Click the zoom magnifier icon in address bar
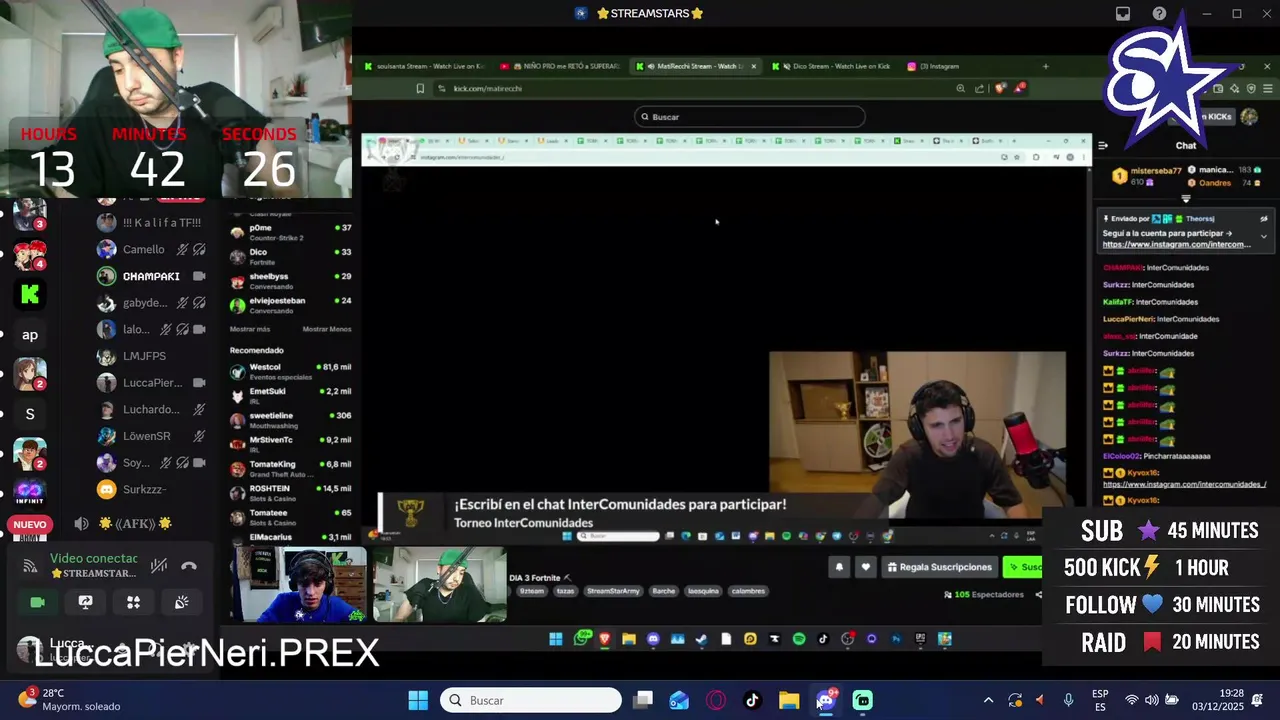The width and height of the screenshot is (1280, 720). pos(961,88)
